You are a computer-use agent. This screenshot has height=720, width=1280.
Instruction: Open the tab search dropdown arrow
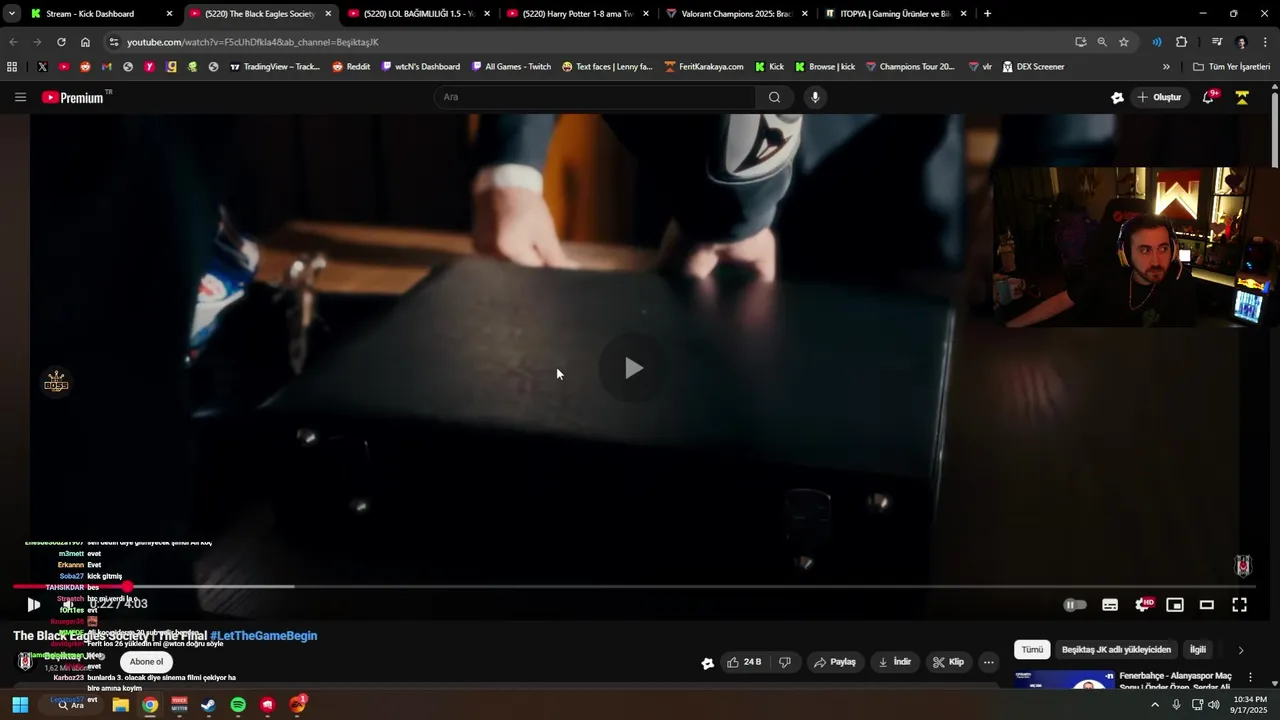click(11, 14)
